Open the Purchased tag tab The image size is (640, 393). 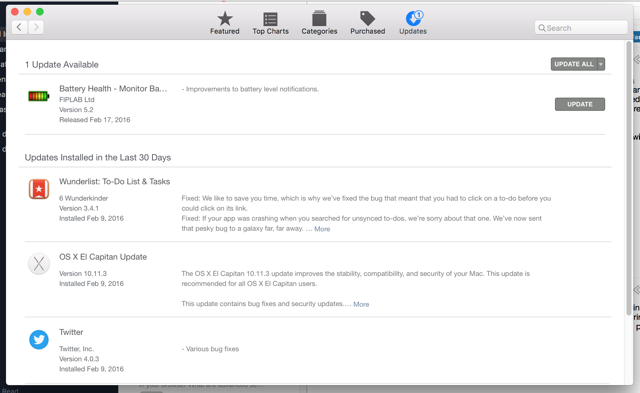(x=367, y=23)
